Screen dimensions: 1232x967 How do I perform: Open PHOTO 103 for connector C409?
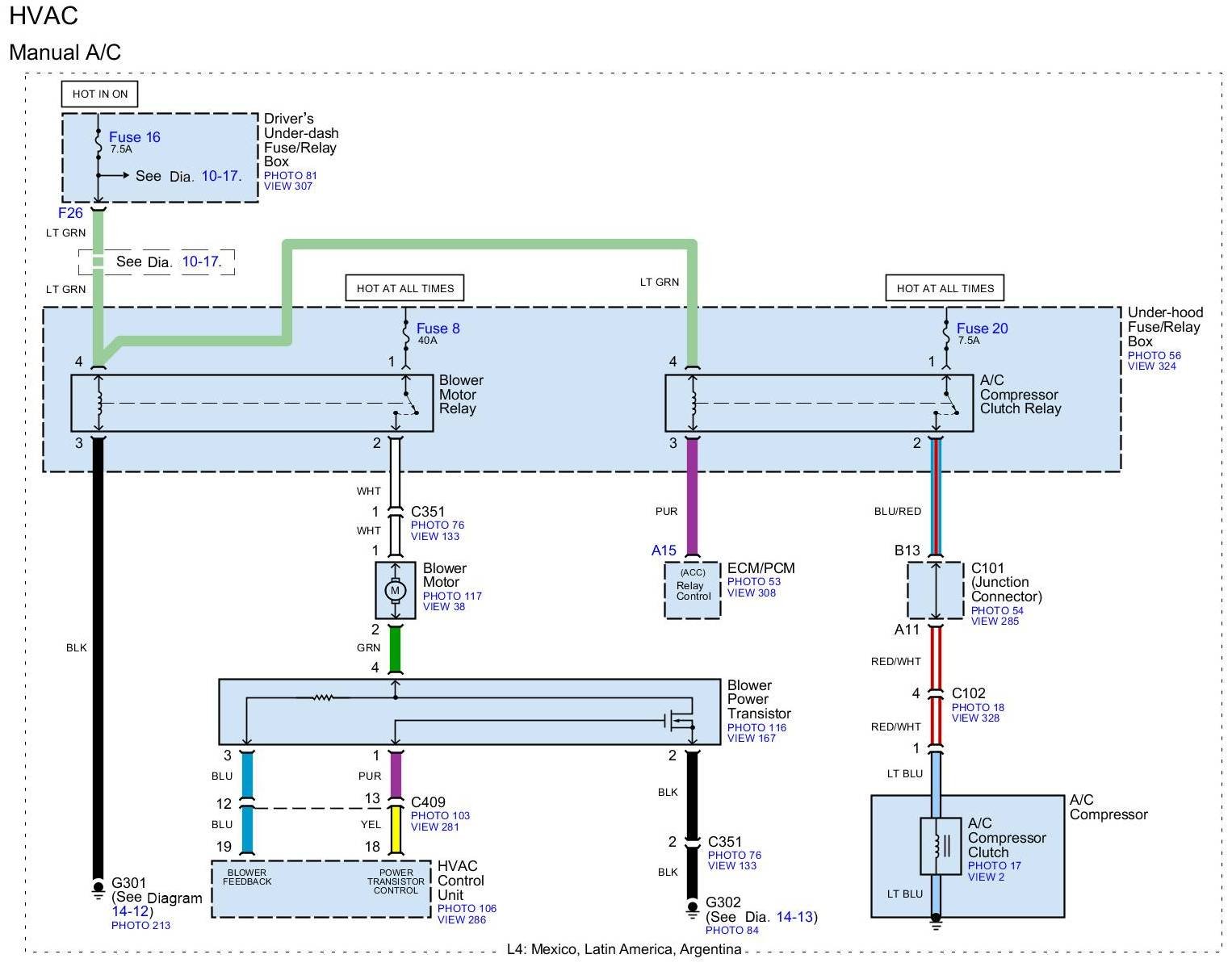click(440, 815)
